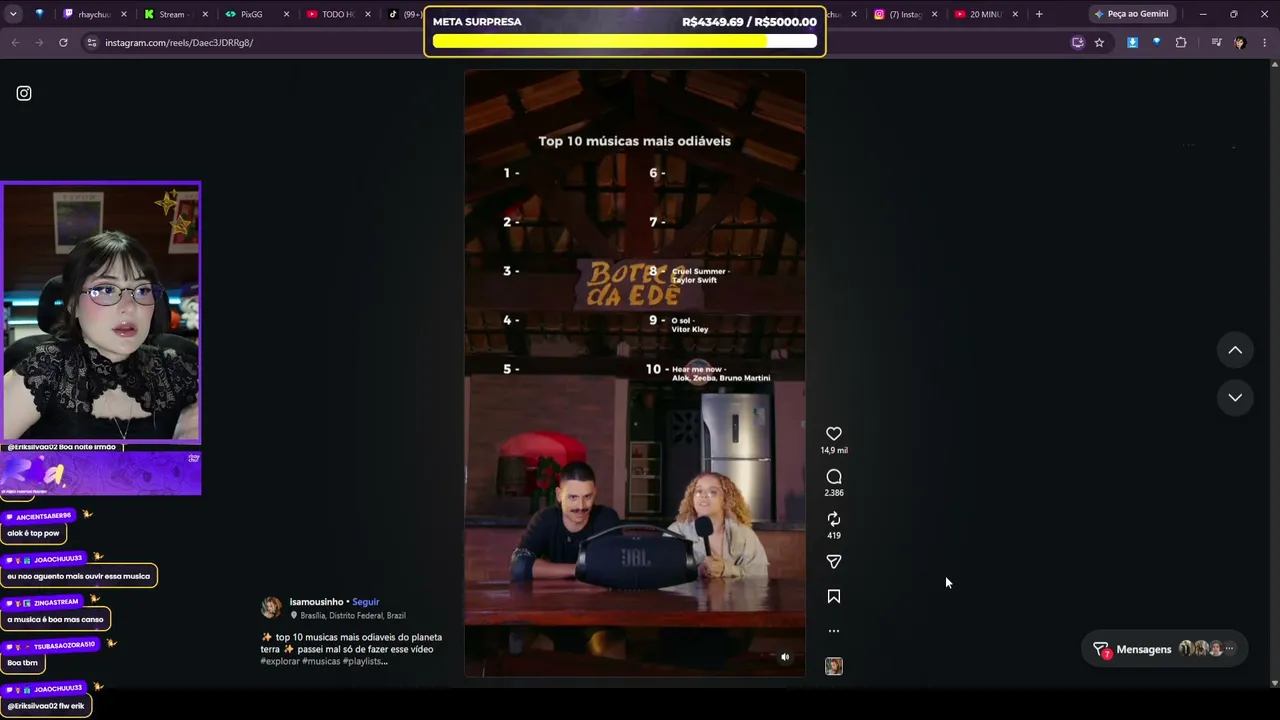Switch to the Kick Stream tab
Viewport: 1280px width, 720px height.
174,14
